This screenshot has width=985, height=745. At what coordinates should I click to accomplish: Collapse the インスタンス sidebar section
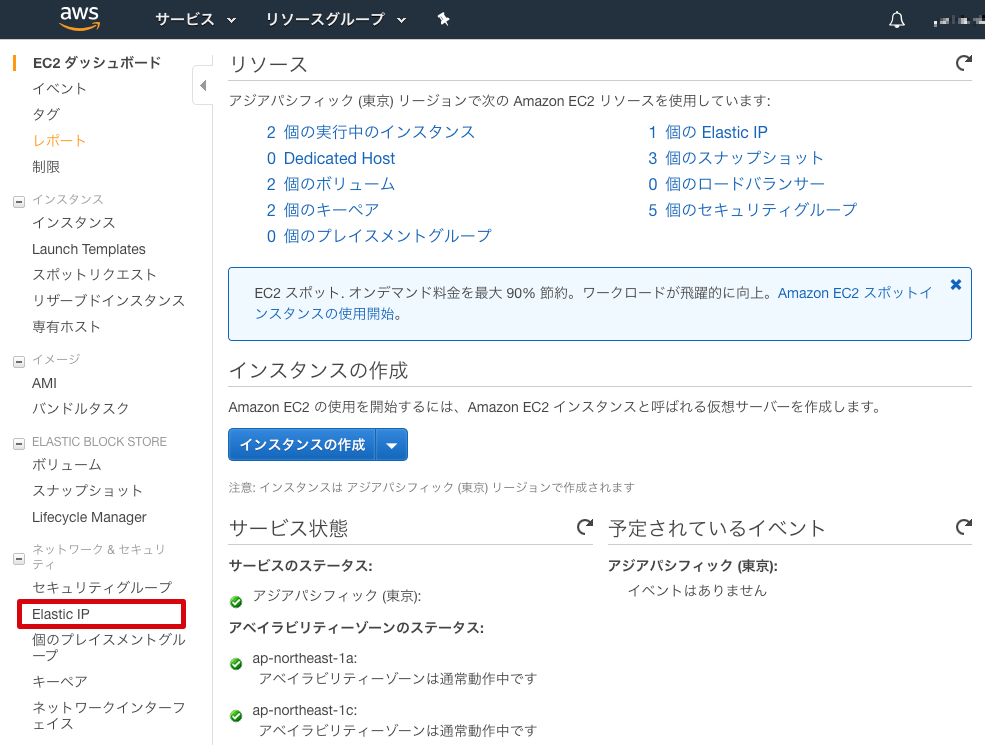pos(19,202)
